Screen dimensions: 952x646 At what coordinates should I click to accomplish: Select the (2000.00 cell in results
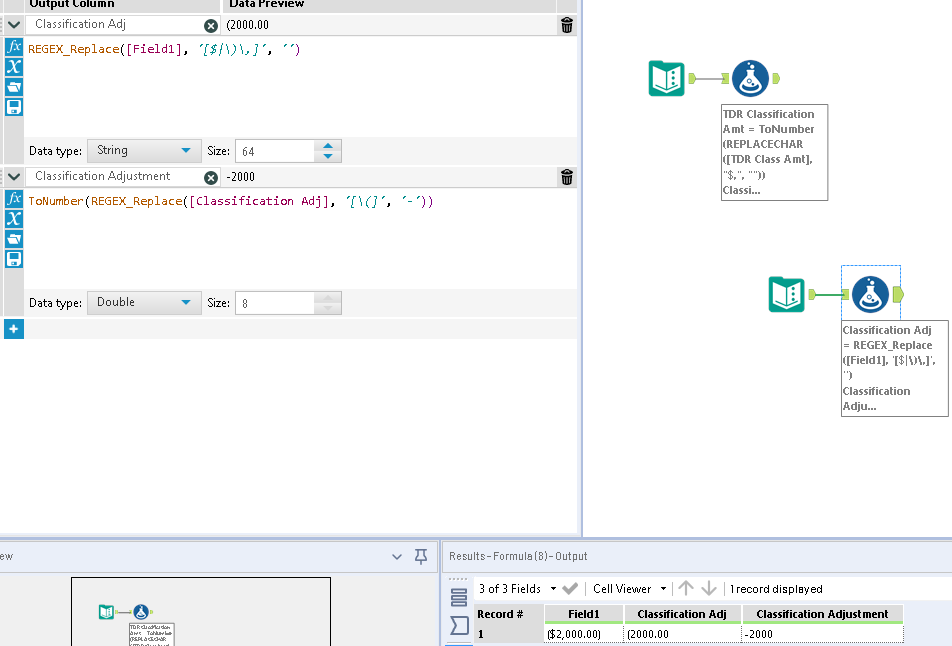point(682,634)
